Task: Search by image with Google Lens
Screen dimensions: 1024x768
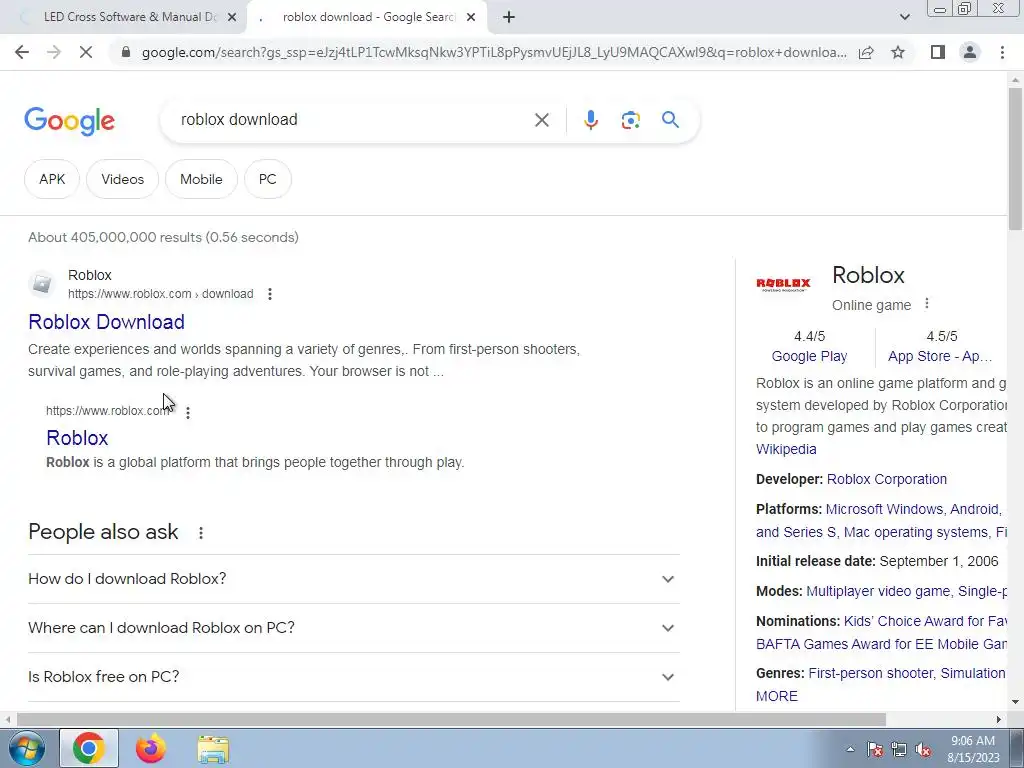Action: coord(630,120)
